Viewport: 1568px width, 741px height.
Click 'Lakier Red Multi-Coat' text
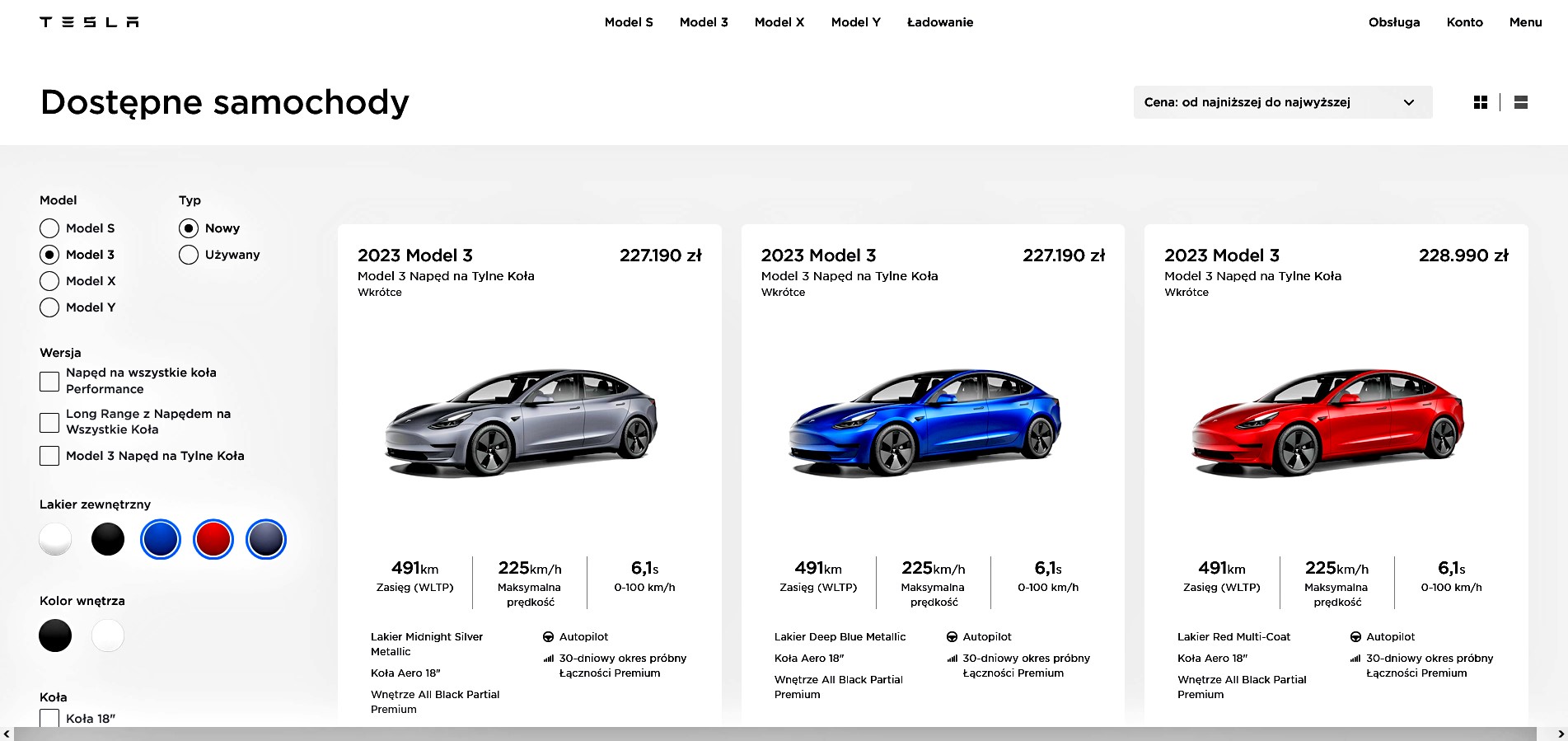click(x=1233, y=637)
